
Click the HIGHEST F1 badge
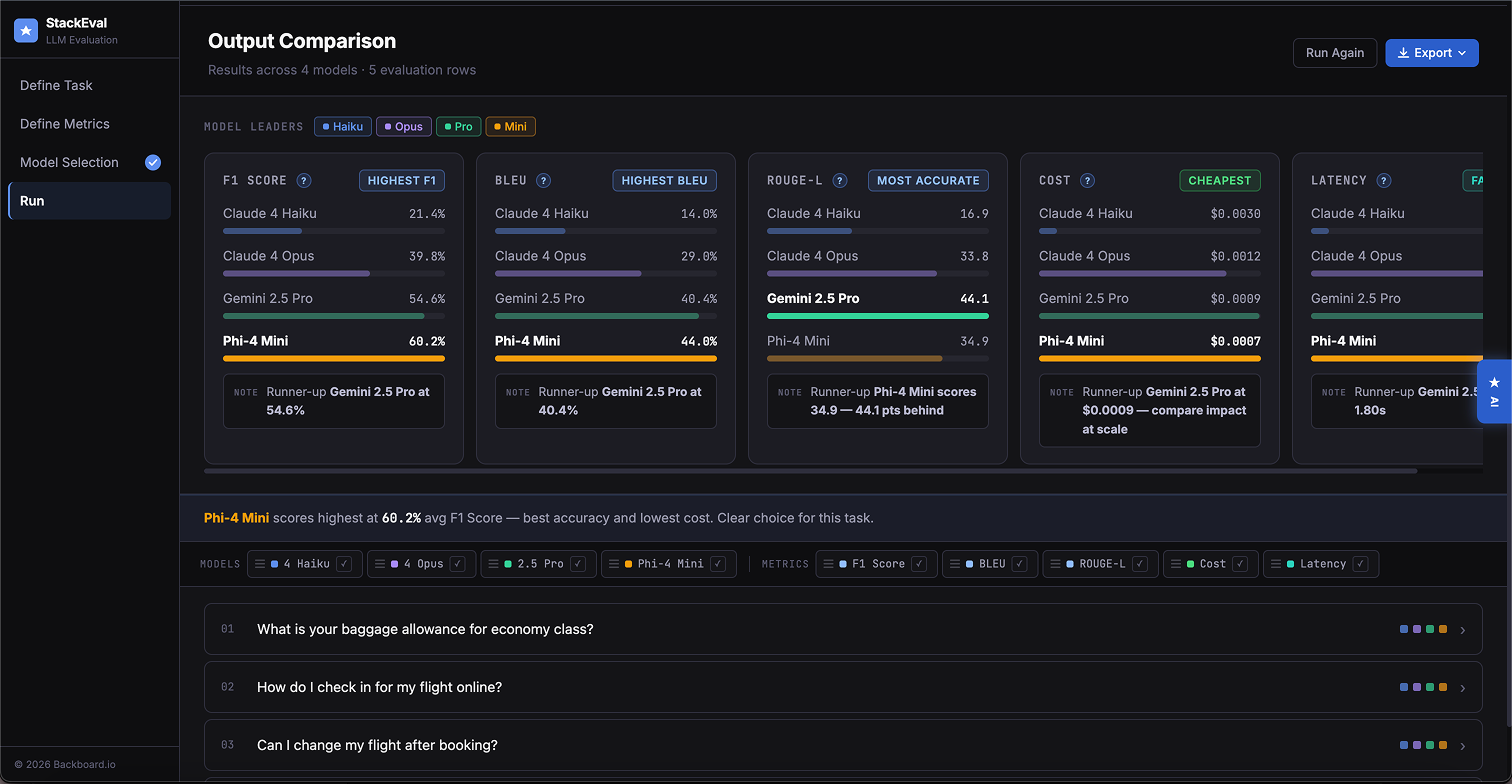click(402, 181)
